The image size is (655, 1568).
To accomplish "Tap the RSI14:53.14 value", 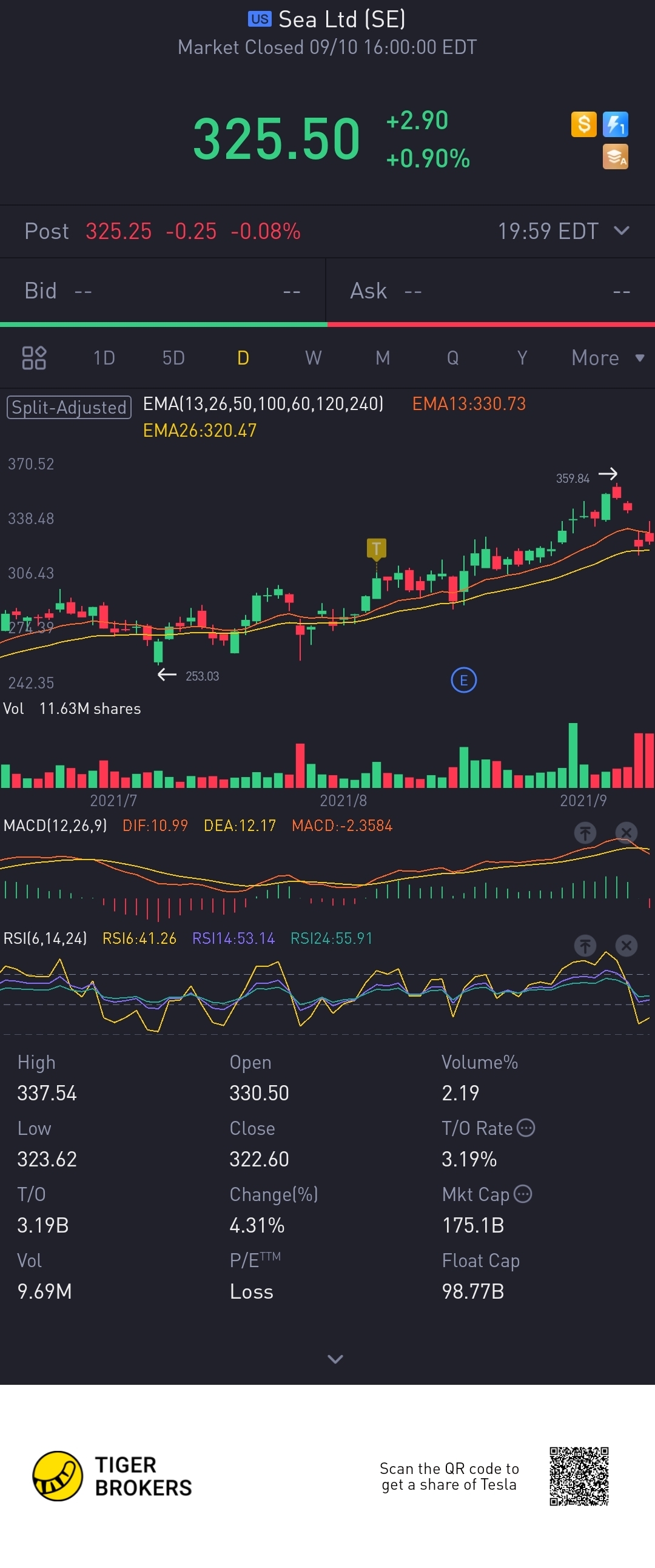I will [x=233, y=938].
